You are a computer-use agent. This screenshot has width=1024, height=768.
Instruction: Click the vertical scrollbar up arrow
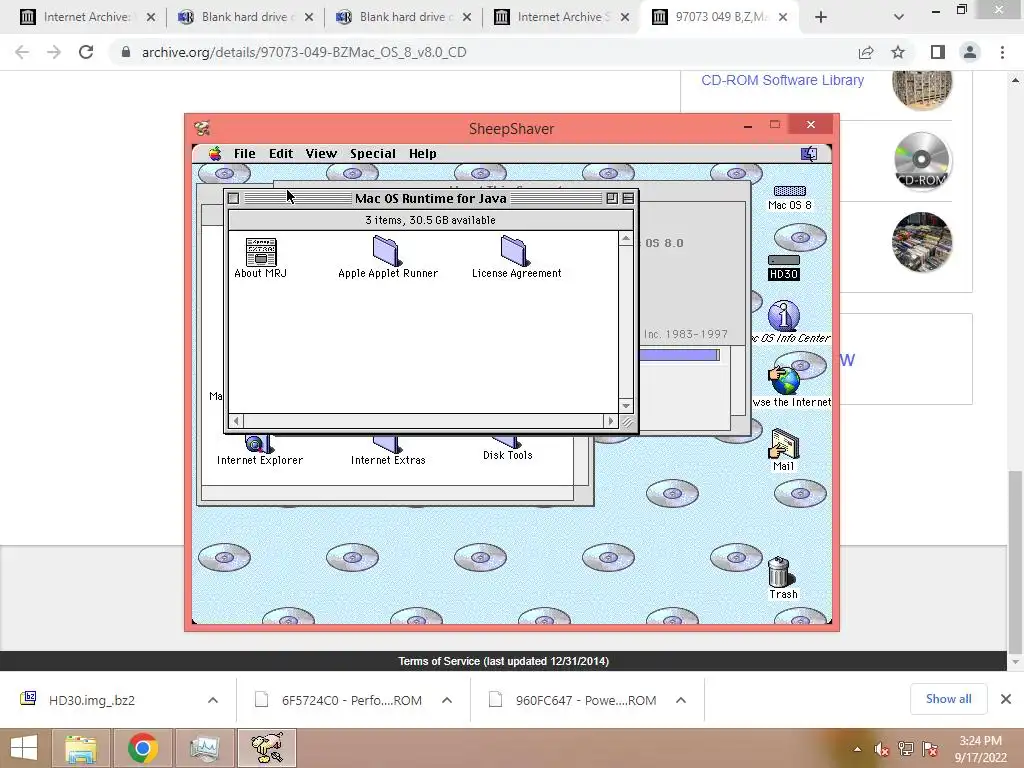[x=626, y=239]
